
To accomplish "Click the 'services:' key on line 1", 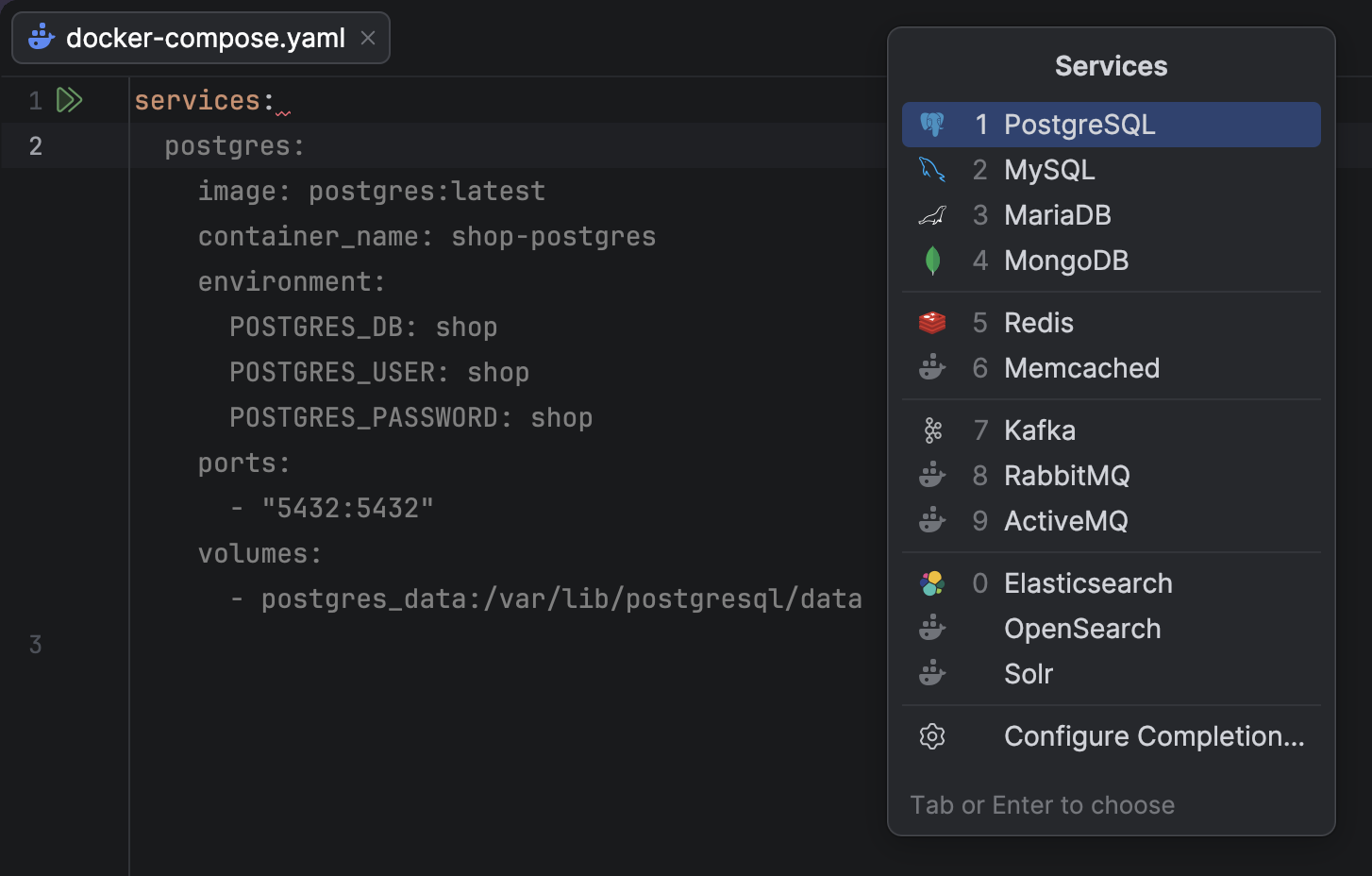I will (204, 100).
